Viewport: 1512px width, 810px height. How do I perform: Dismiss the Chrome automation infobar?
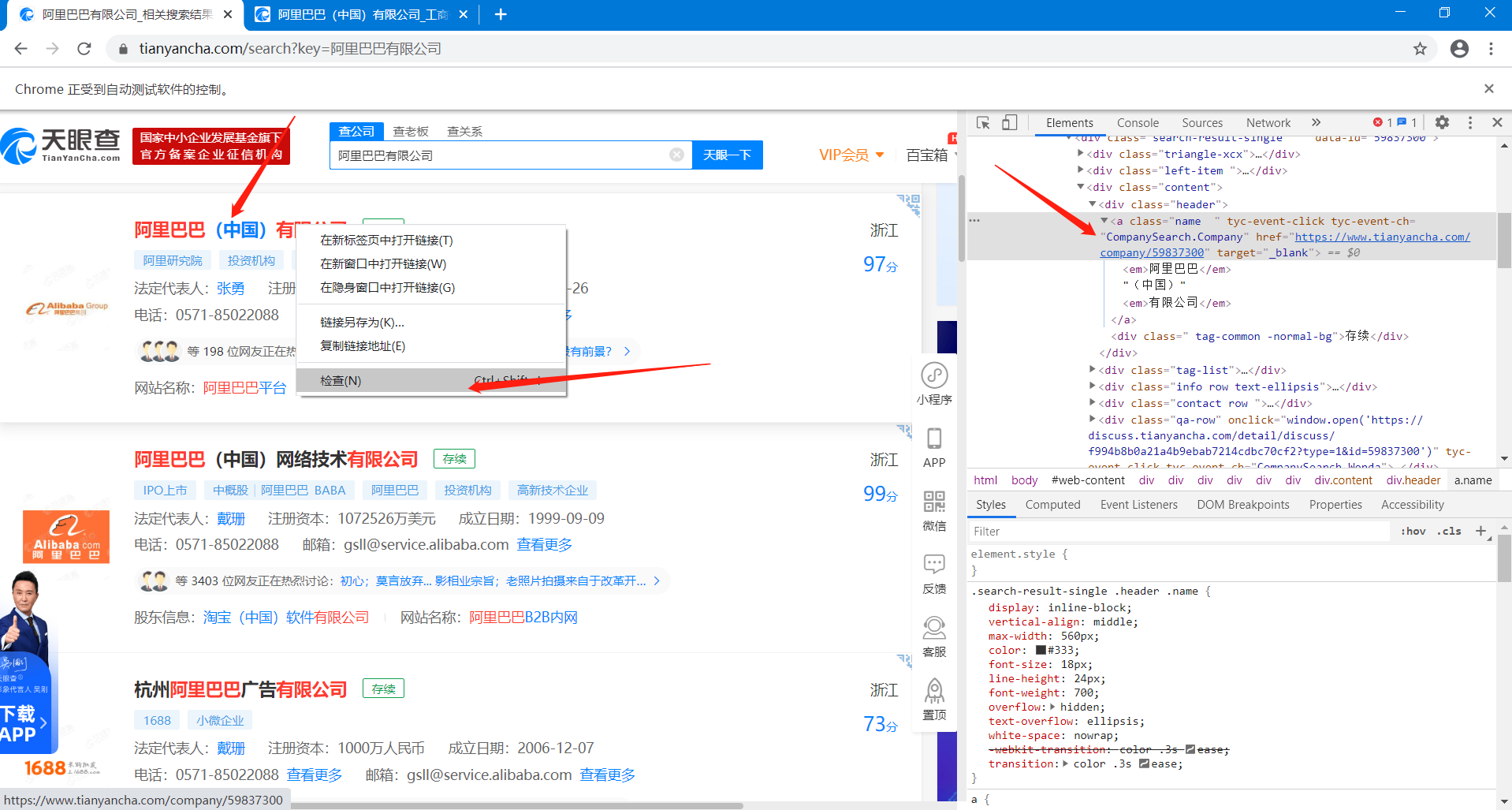(x=1488, y=88)
